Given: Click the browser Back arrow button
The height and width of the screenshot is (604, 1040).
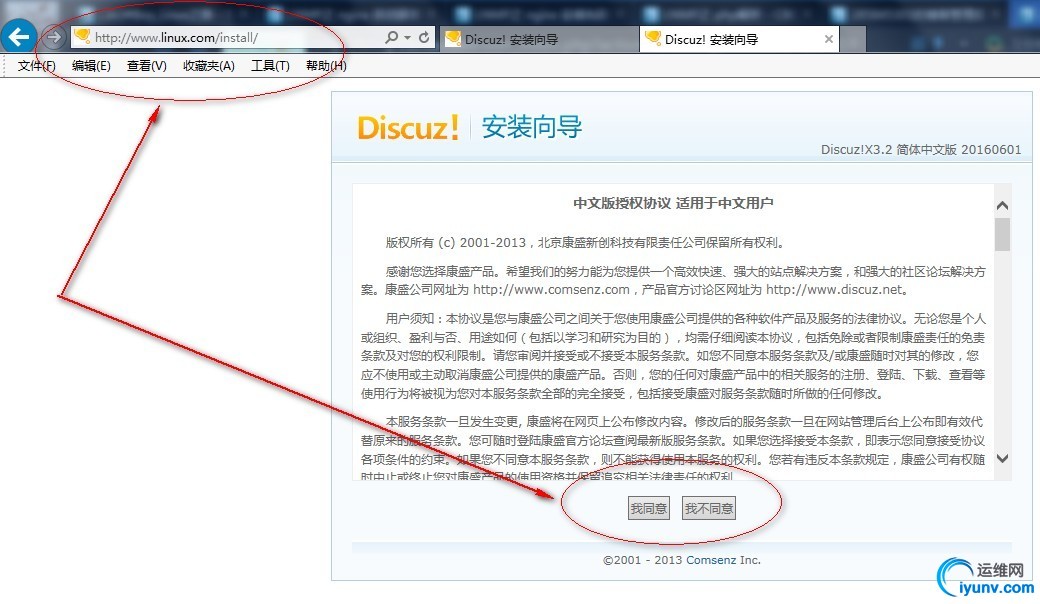Looking at the screenshot, I should tap(19, 36).
